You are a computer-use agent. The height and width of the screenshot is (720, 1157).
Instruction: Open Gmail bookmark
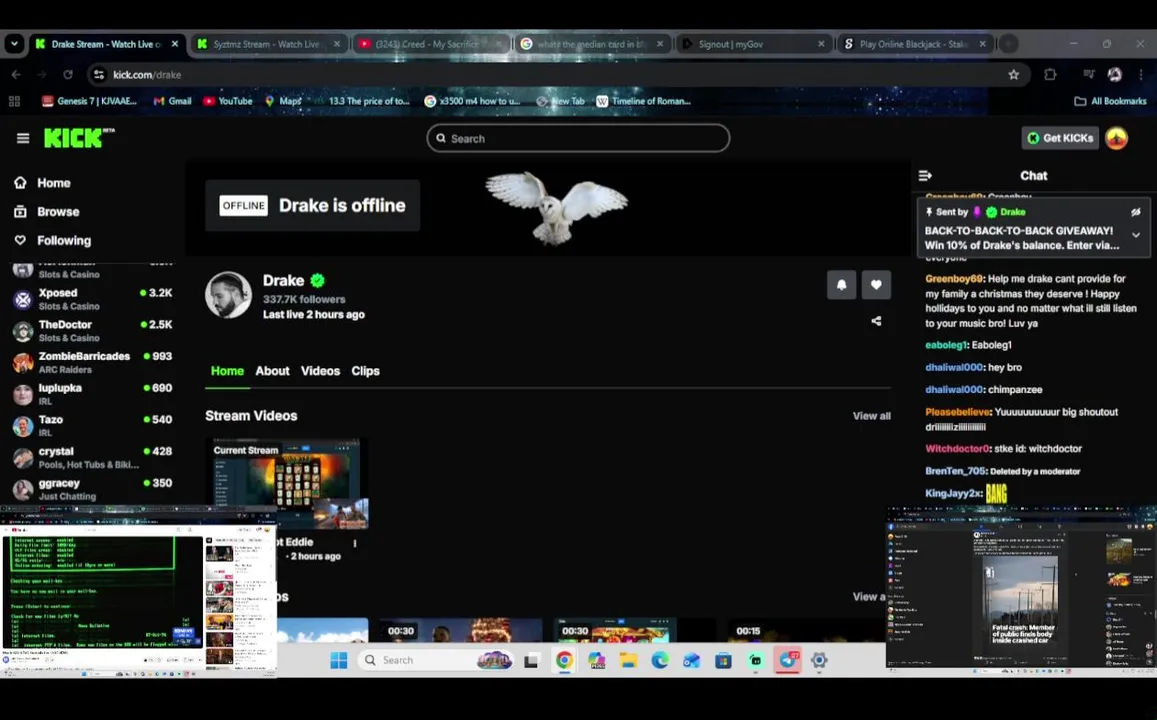point(173,101)
